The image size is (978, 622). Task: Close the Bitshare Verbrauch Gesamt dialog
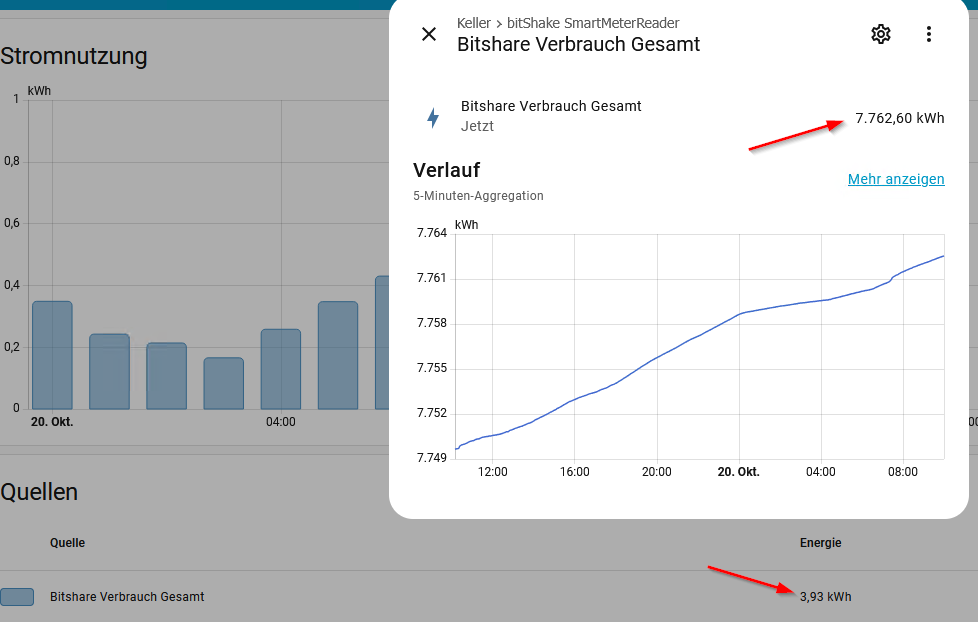[x=429, y=34]
